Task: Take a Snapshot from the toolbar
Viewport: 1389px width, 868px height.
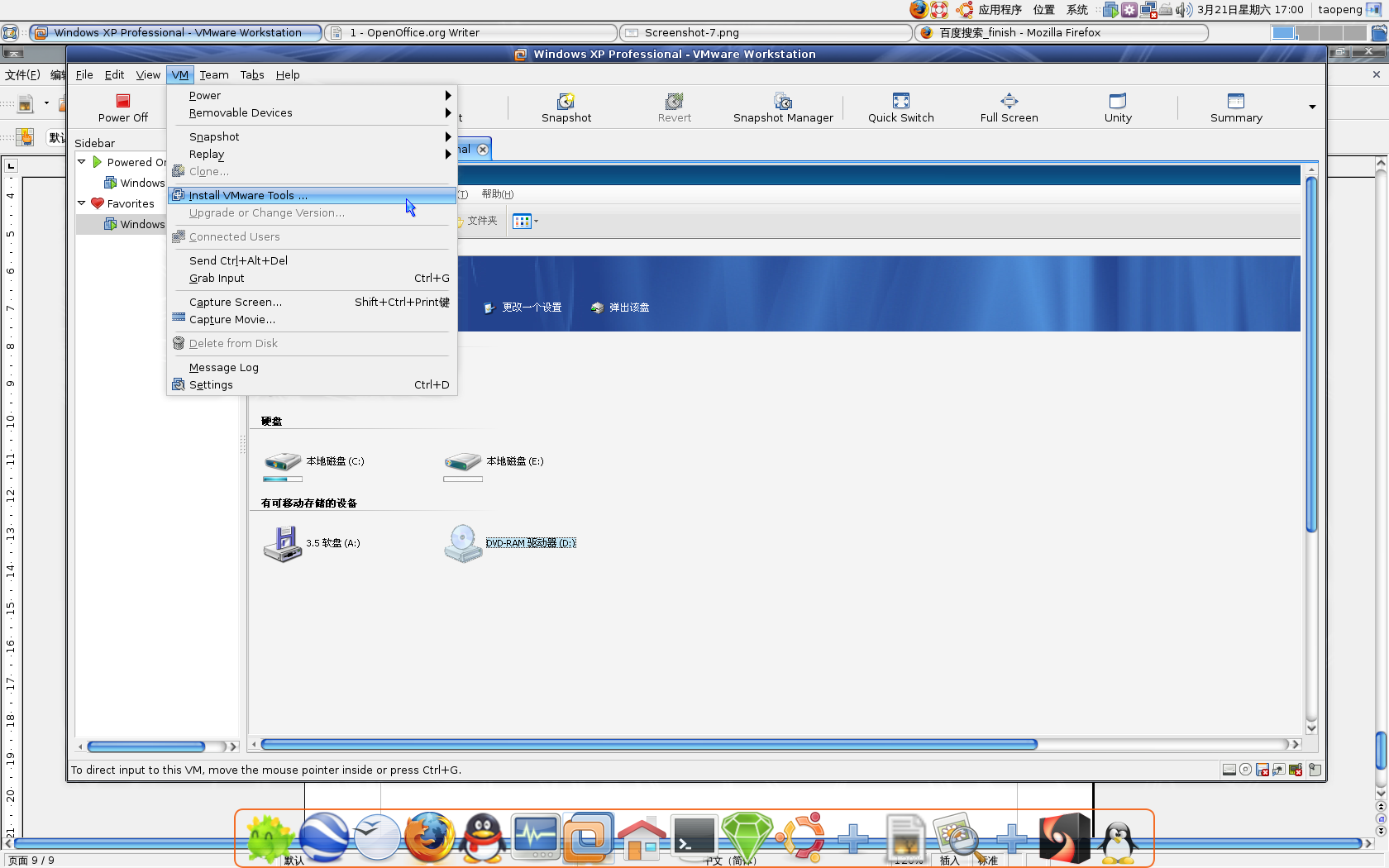Action: pyautogui.click(x=566, y=107)
